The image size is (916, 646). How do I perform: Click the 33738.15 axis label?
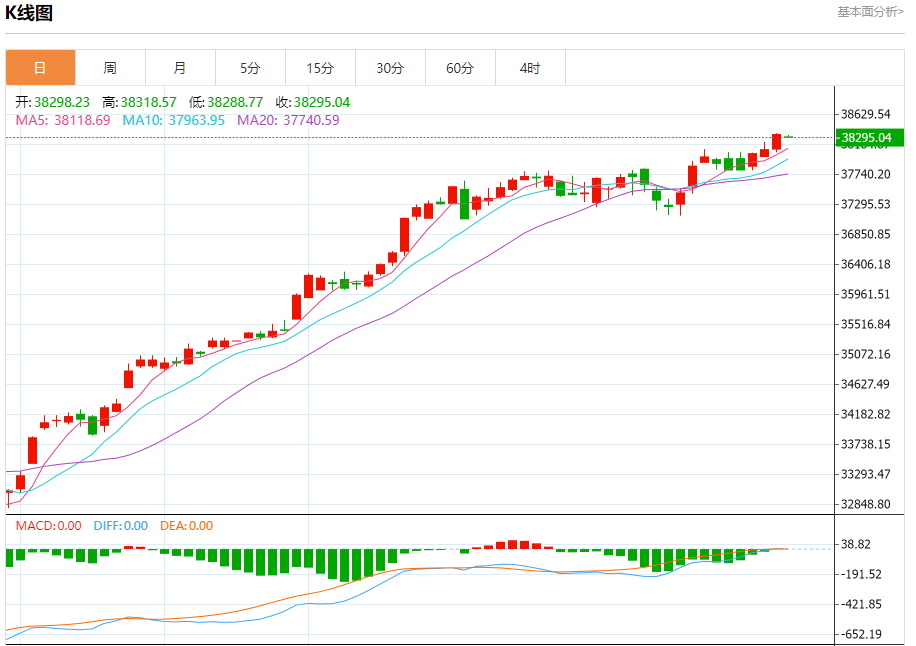click(x=866, y=444)
